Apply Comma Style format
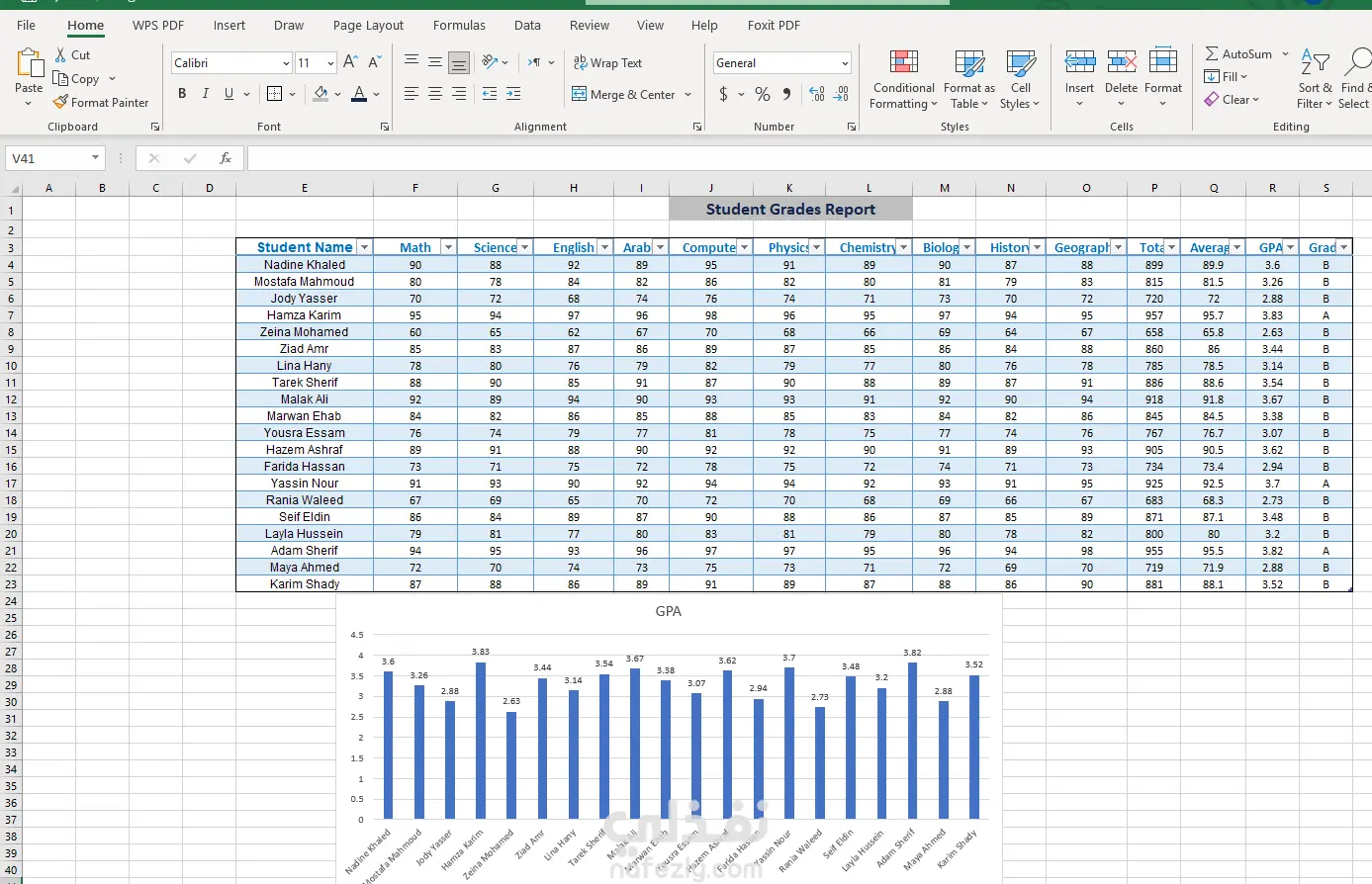The image size is (1372, 884). pos(786,94)
